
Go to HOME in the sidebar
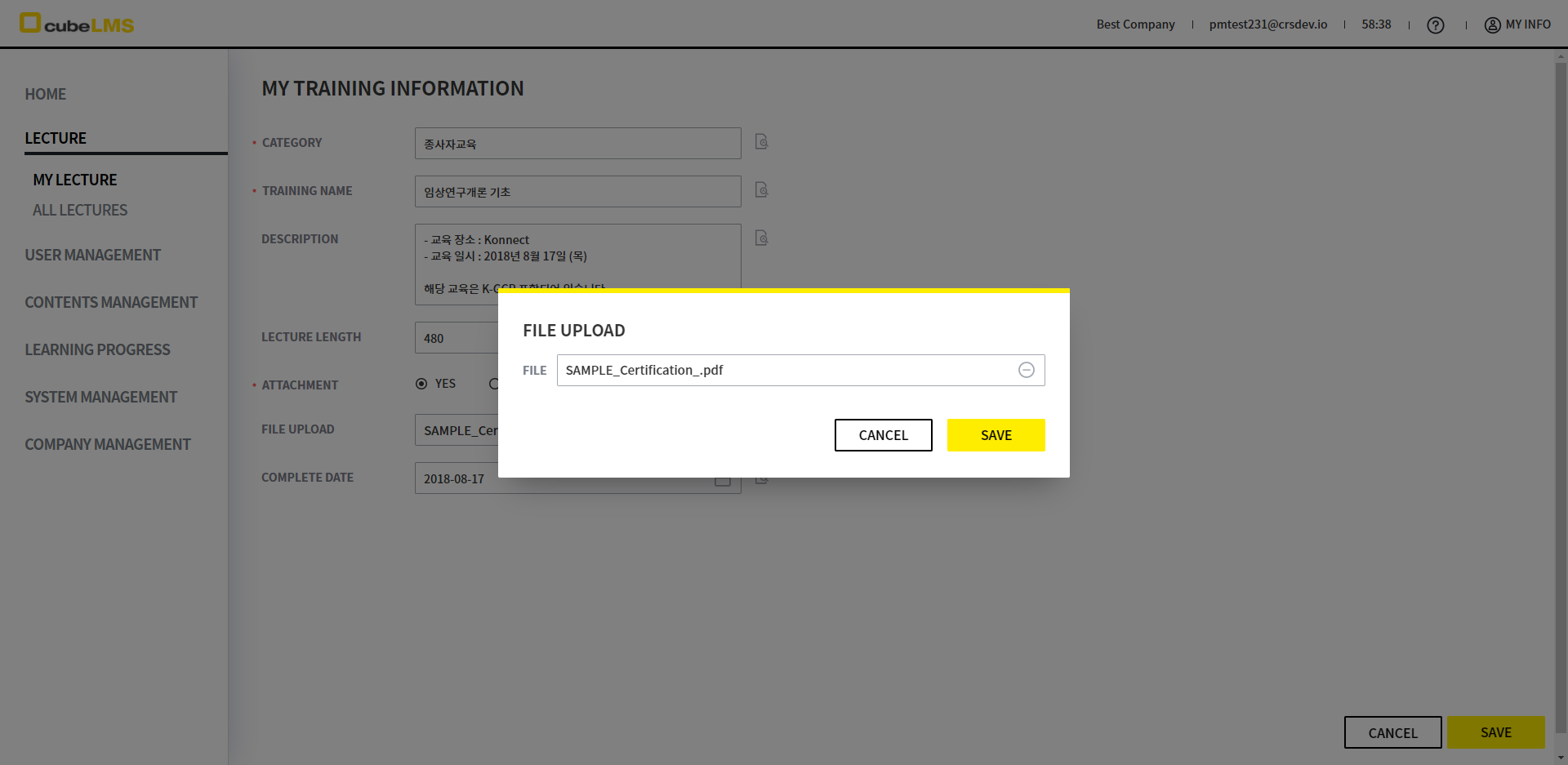coord(46,94)
